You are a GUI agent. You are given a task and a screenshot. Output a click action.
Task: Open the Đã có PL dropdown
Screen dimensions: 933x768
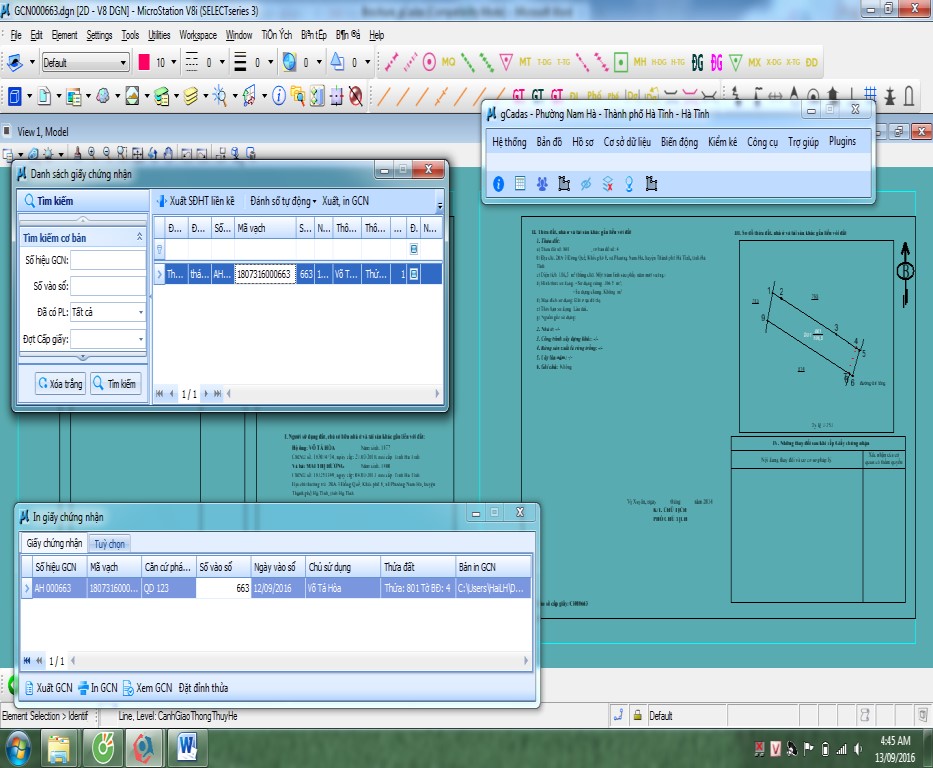coord(140,313)
